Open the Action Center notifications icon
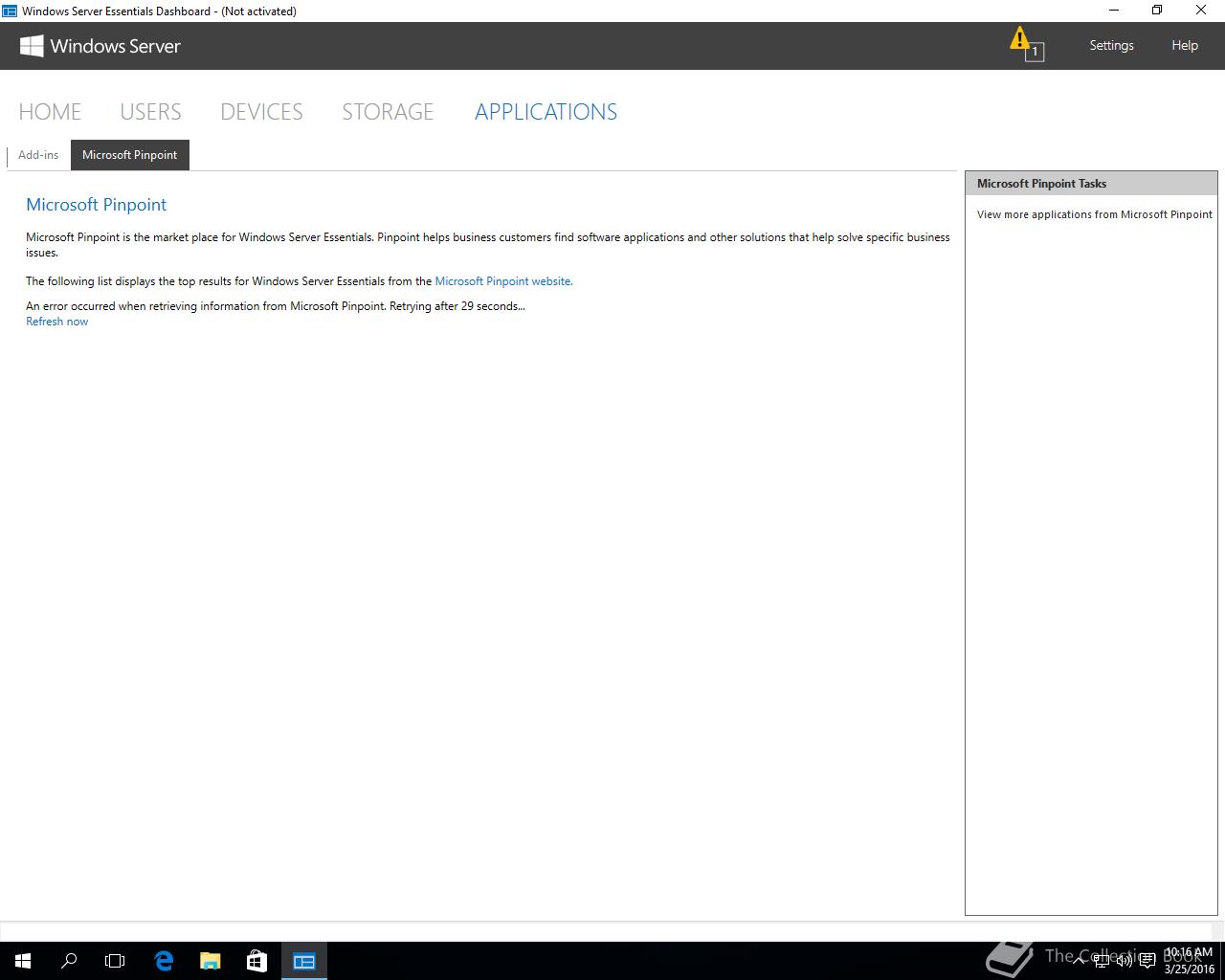 1147,961
